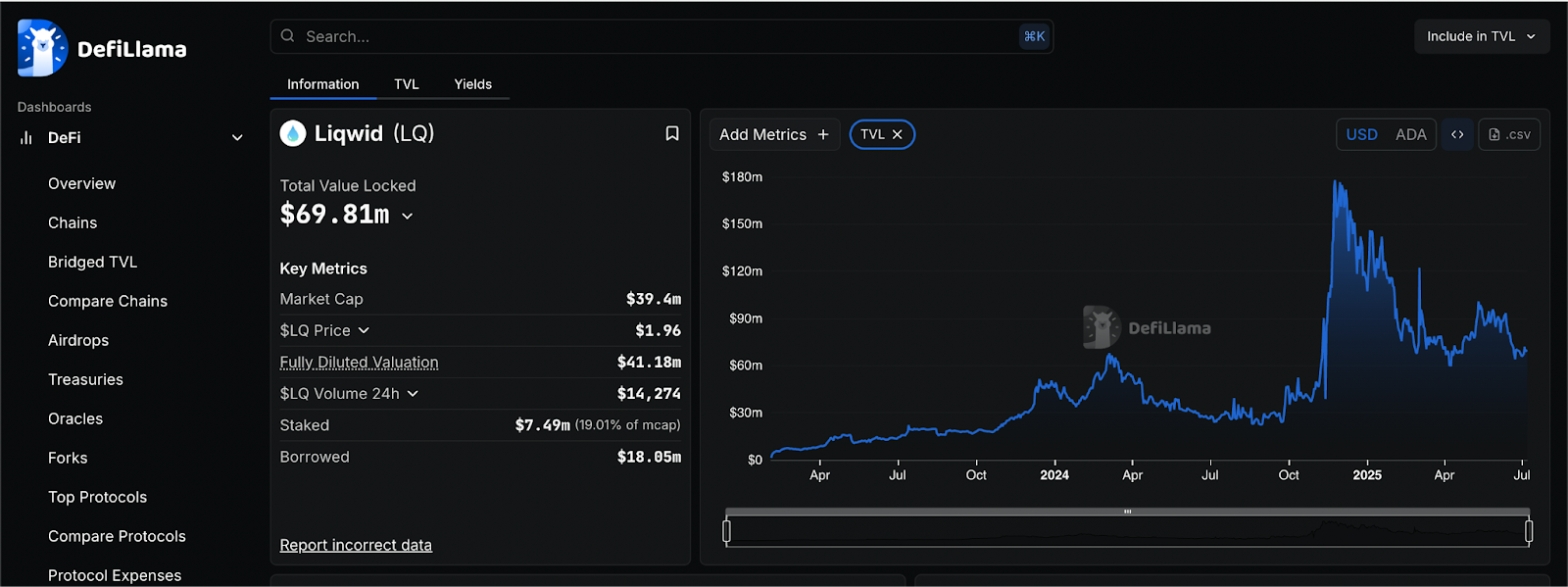The width and height of the screenshot is (1568, 587).
Task: Click plus icon in Add Metrics
Action: pyautogui.click(x=823, y=134)
